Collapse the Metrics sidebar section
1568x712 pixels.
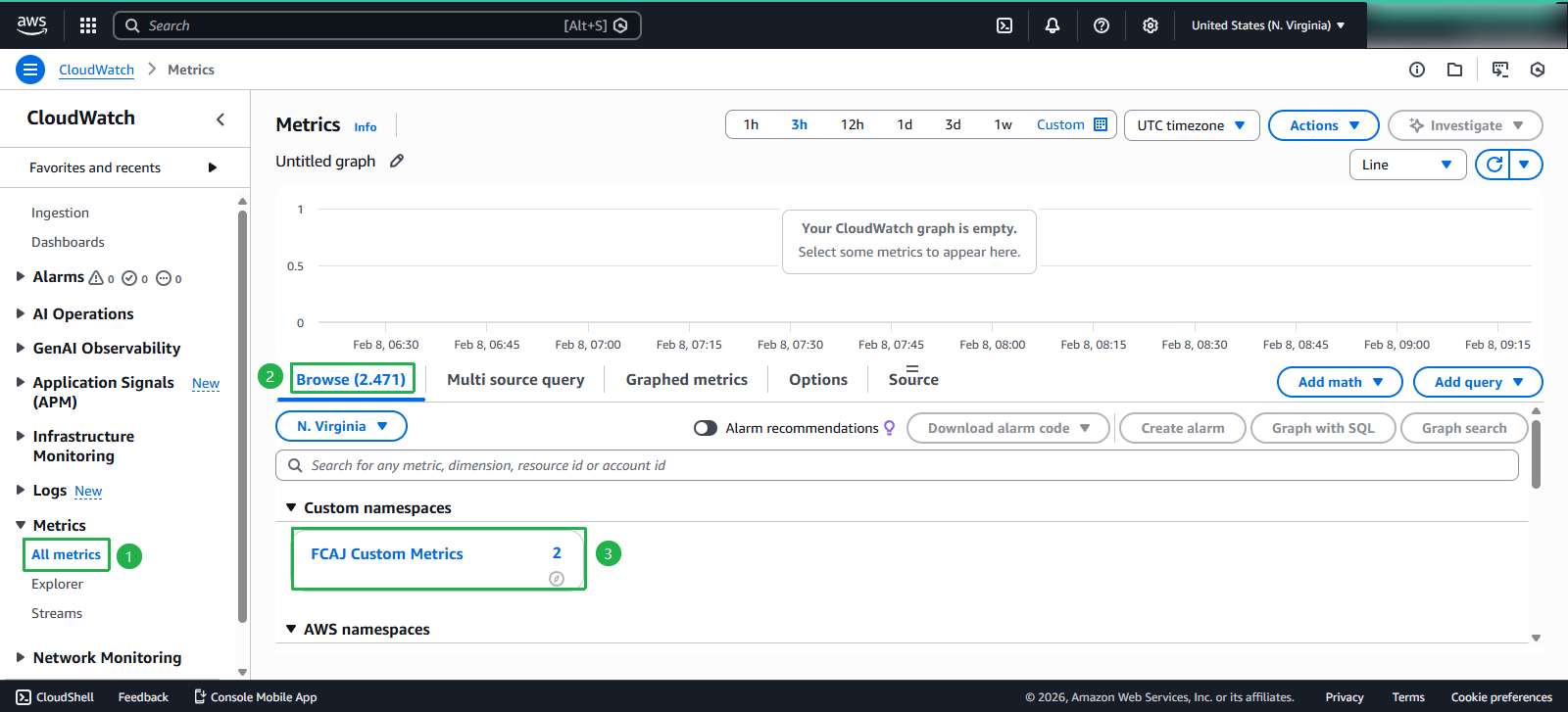(21, 525)
